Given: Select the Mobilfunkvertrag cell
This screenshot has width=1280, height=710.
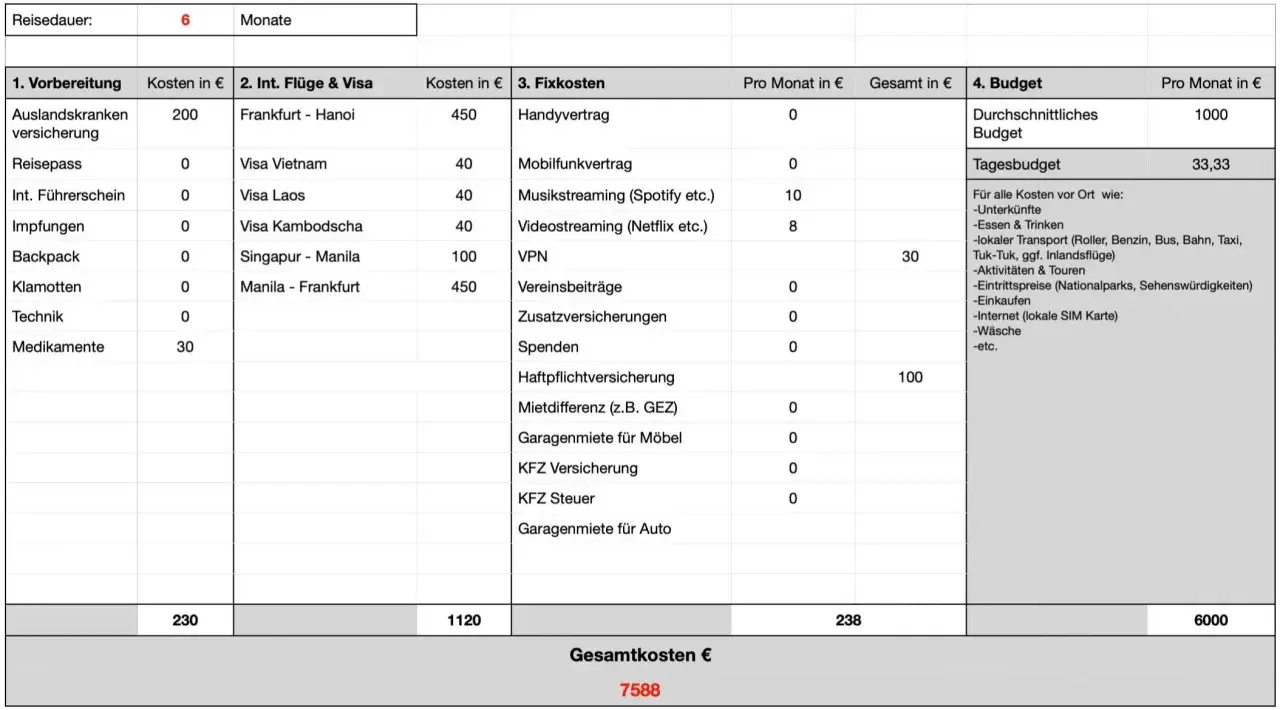Looking at the screenshot, I should pyautogui.click(x=621, y=164).
